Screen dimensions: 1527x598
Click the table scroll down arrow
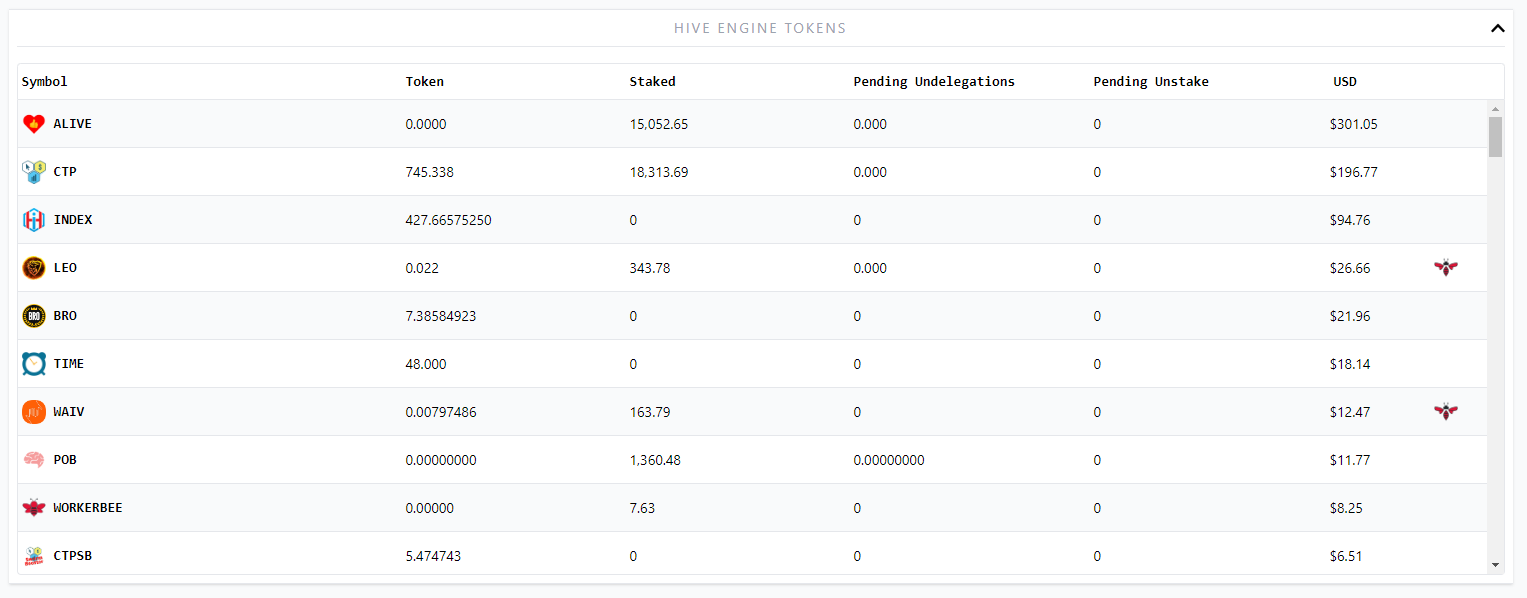tap(1495, 565)
